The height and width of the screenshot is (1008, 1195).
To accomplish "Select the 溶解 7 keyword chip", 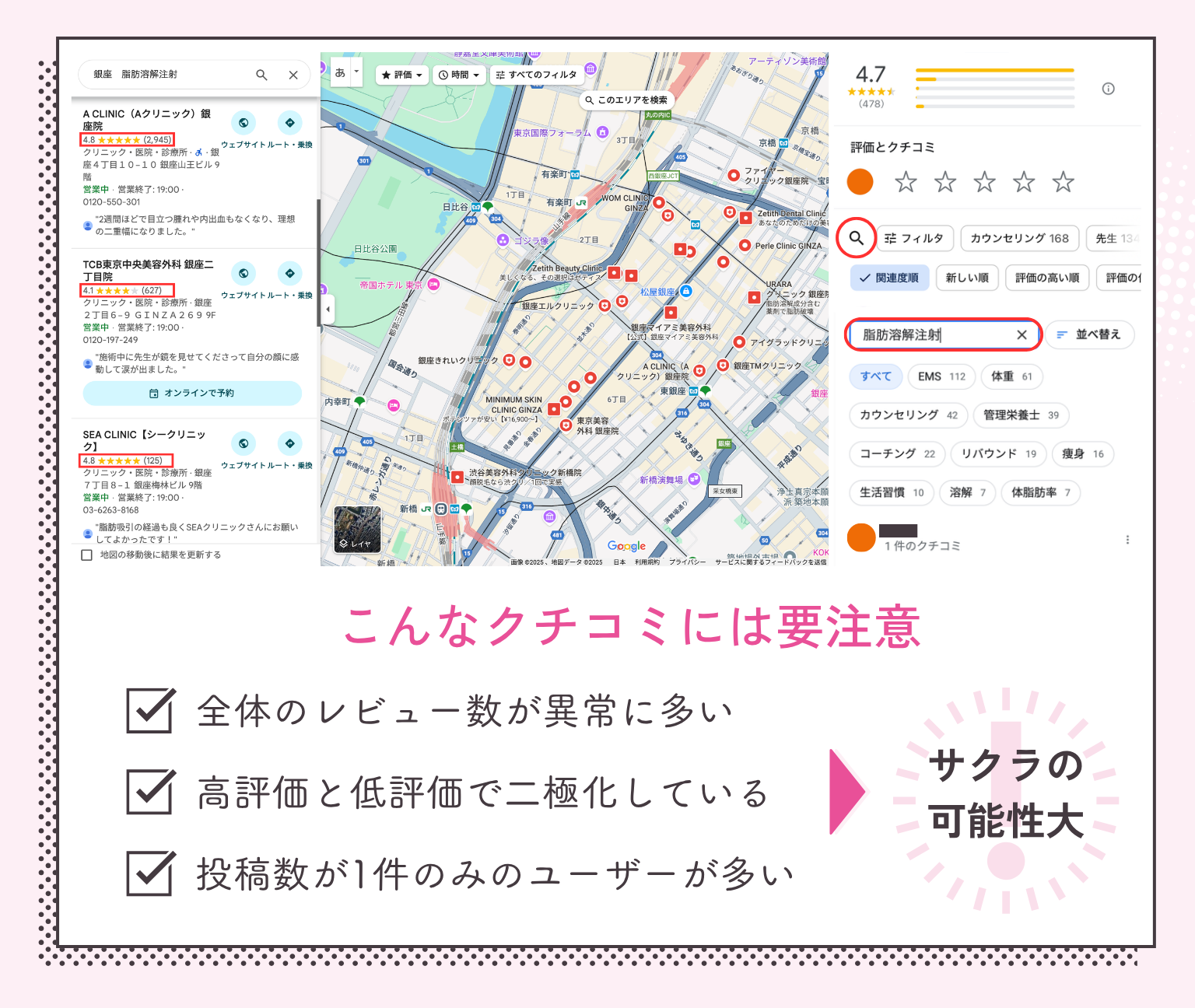I will tap(968, 492).
